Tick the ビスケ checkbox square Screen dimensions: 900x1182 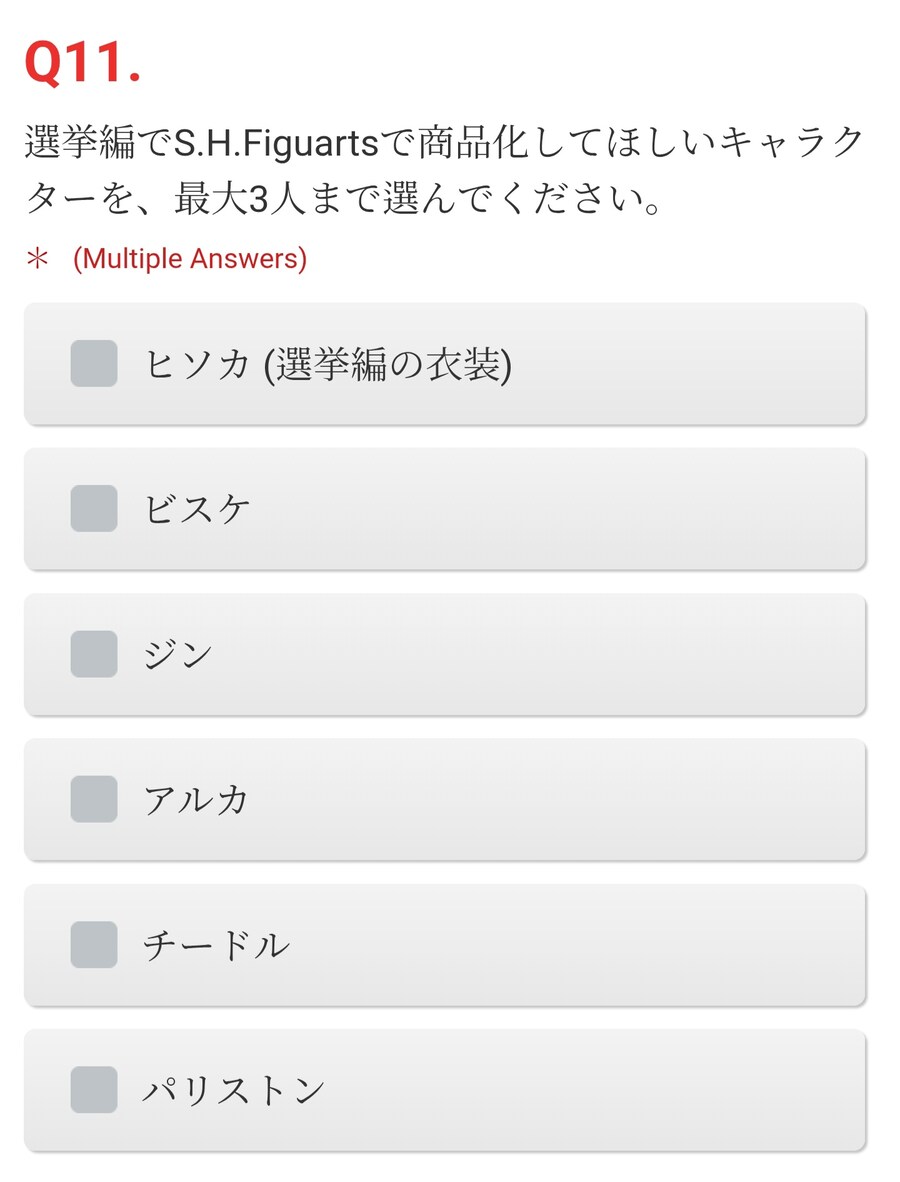point(94,508)
